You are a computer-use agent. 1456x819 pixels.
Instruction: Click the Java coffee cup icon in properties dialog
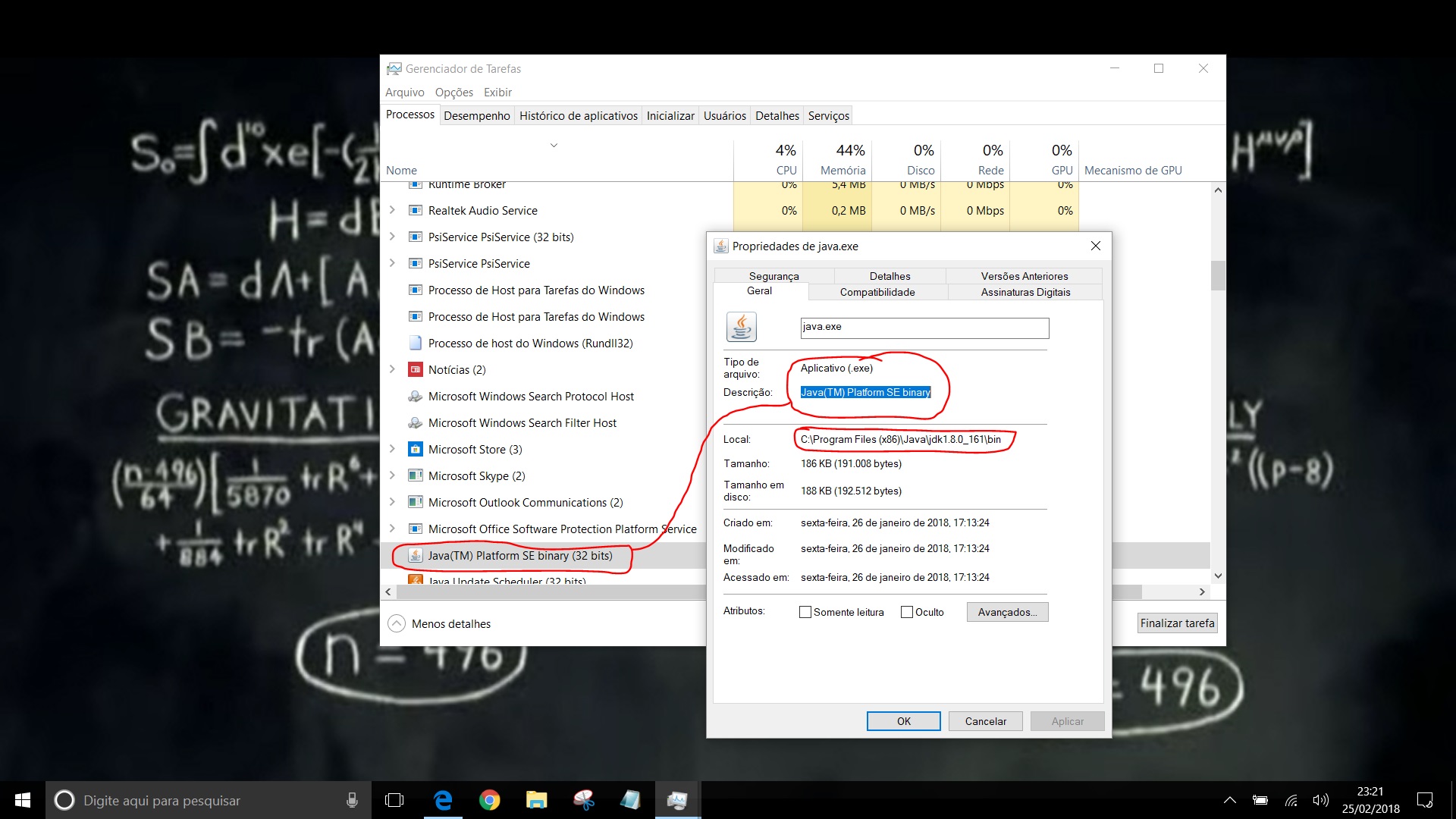(x=741, y=327)
